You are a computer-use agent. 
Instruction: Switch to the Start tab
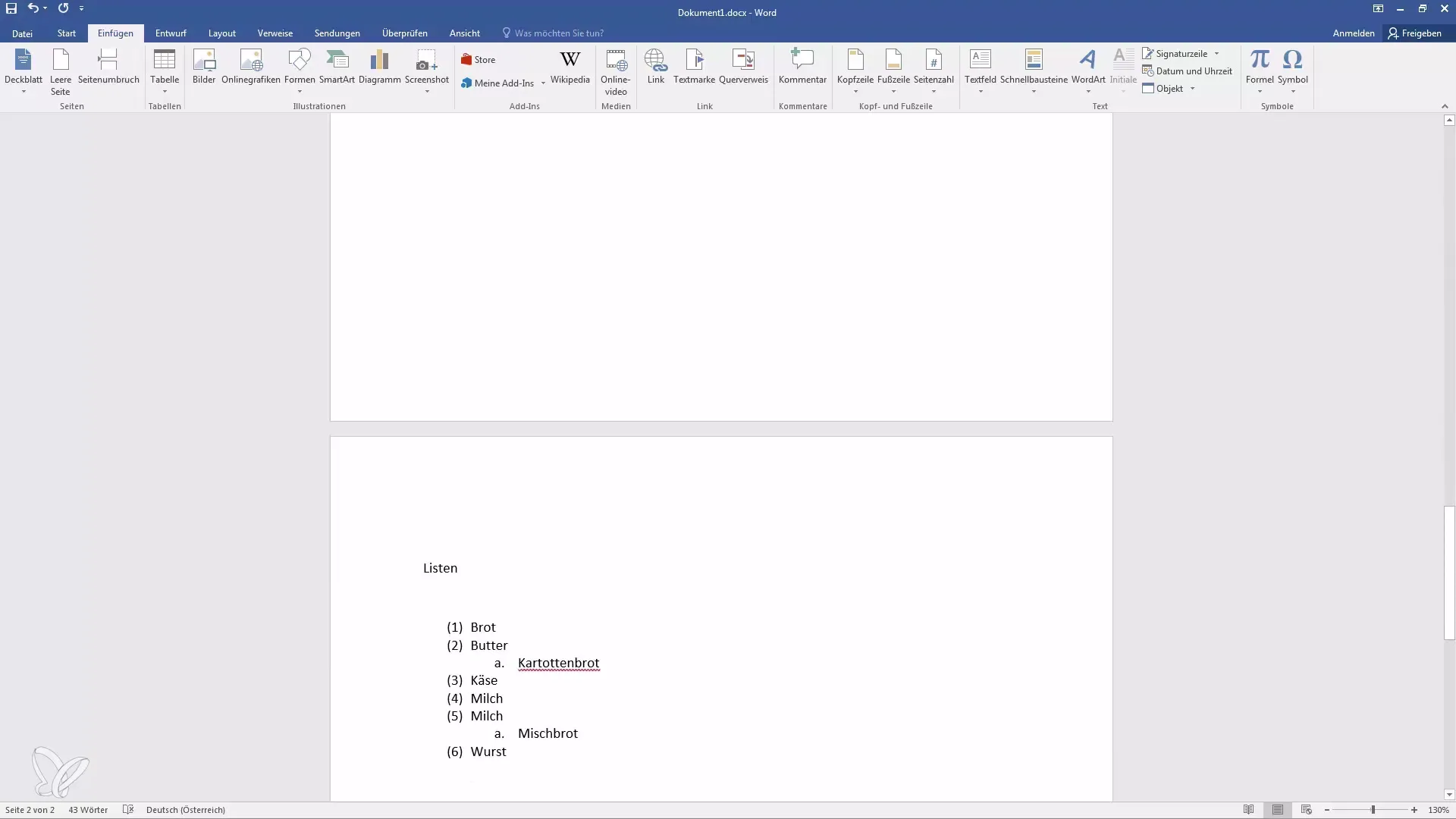[67, 33]
